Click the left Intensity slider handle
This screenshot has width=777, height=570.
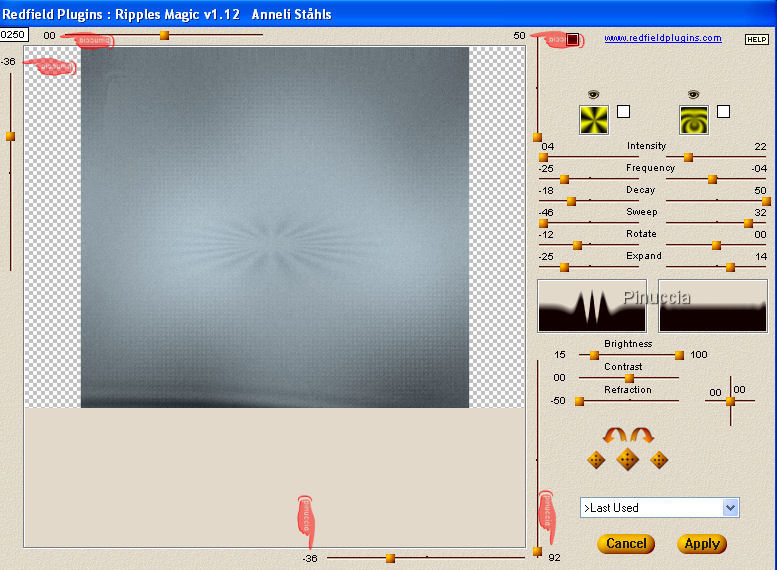click(x=544, y=158)
